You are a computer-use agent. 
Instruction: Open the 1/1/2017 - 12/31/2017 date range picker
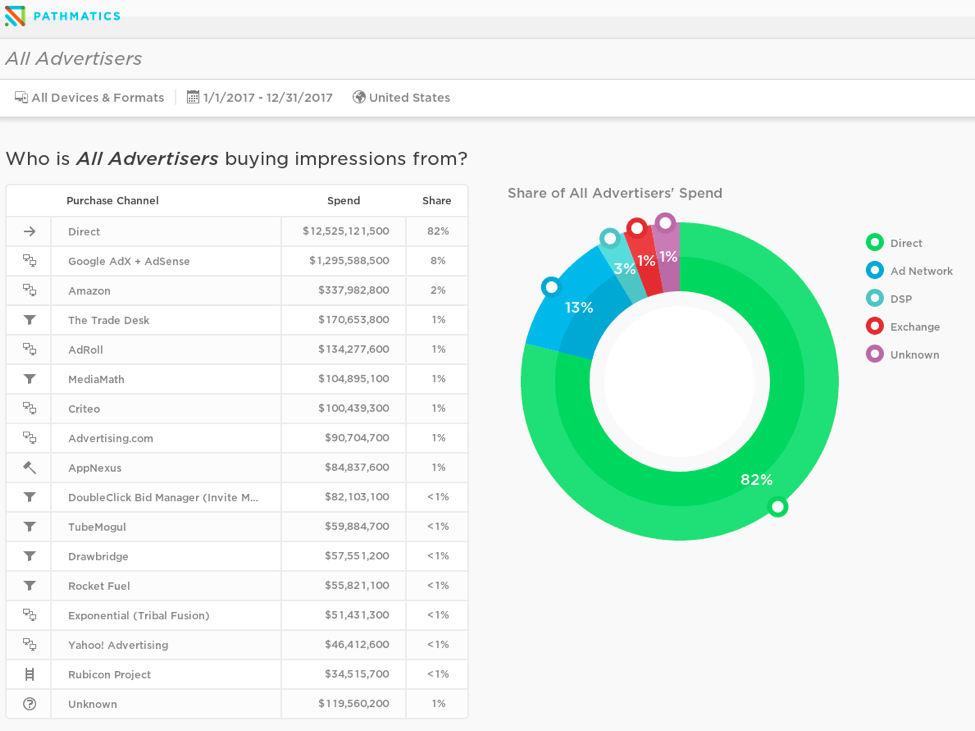(x=268, y=98)
